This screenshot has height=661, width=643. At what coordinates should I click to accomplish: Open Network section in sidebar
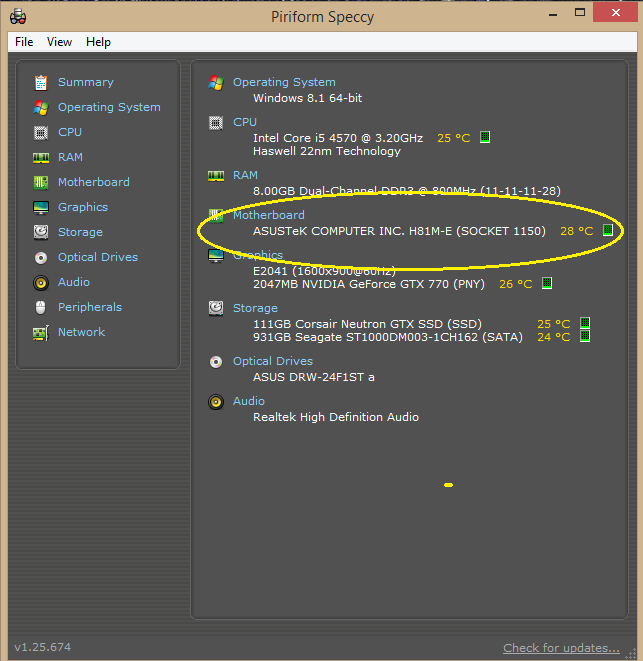pos(81,332)
